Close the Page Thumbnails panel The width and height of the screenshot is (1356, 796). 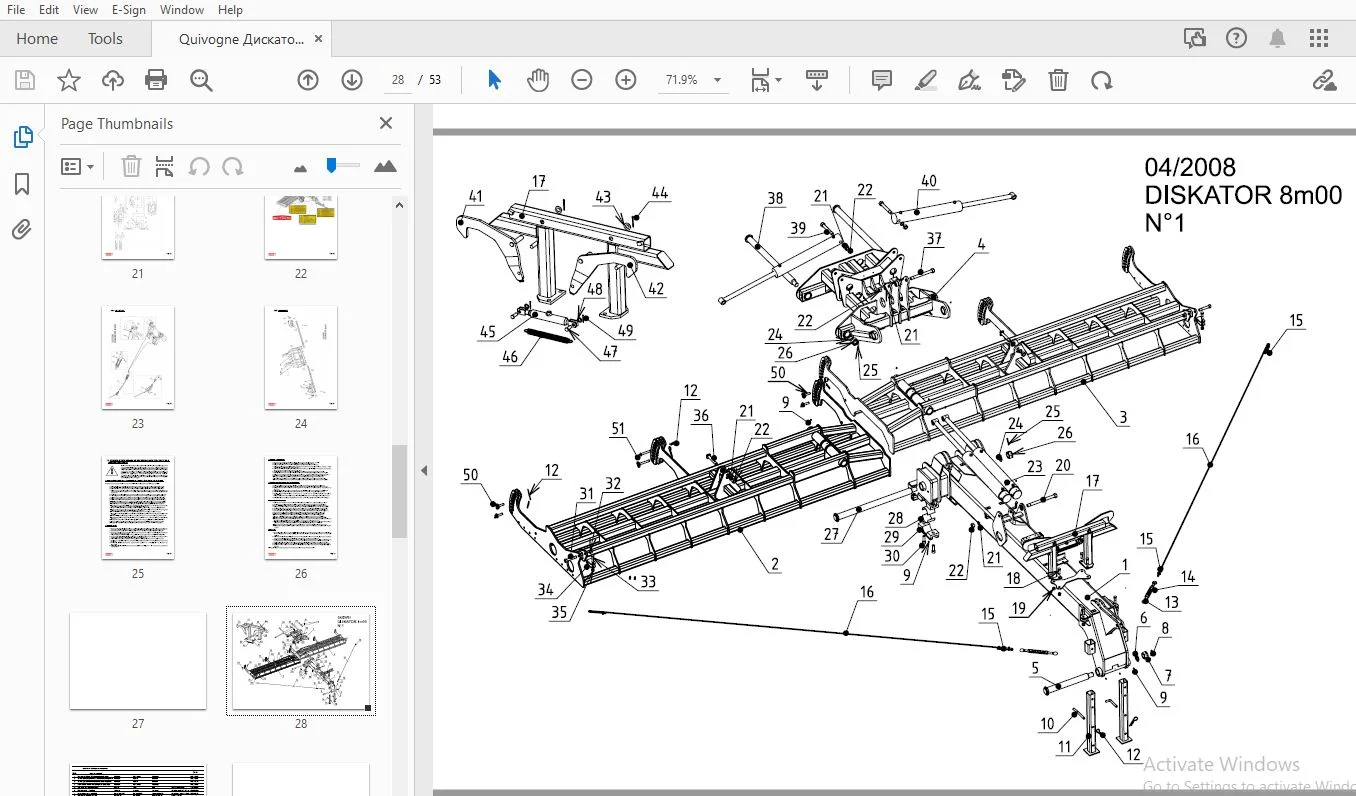386,123
